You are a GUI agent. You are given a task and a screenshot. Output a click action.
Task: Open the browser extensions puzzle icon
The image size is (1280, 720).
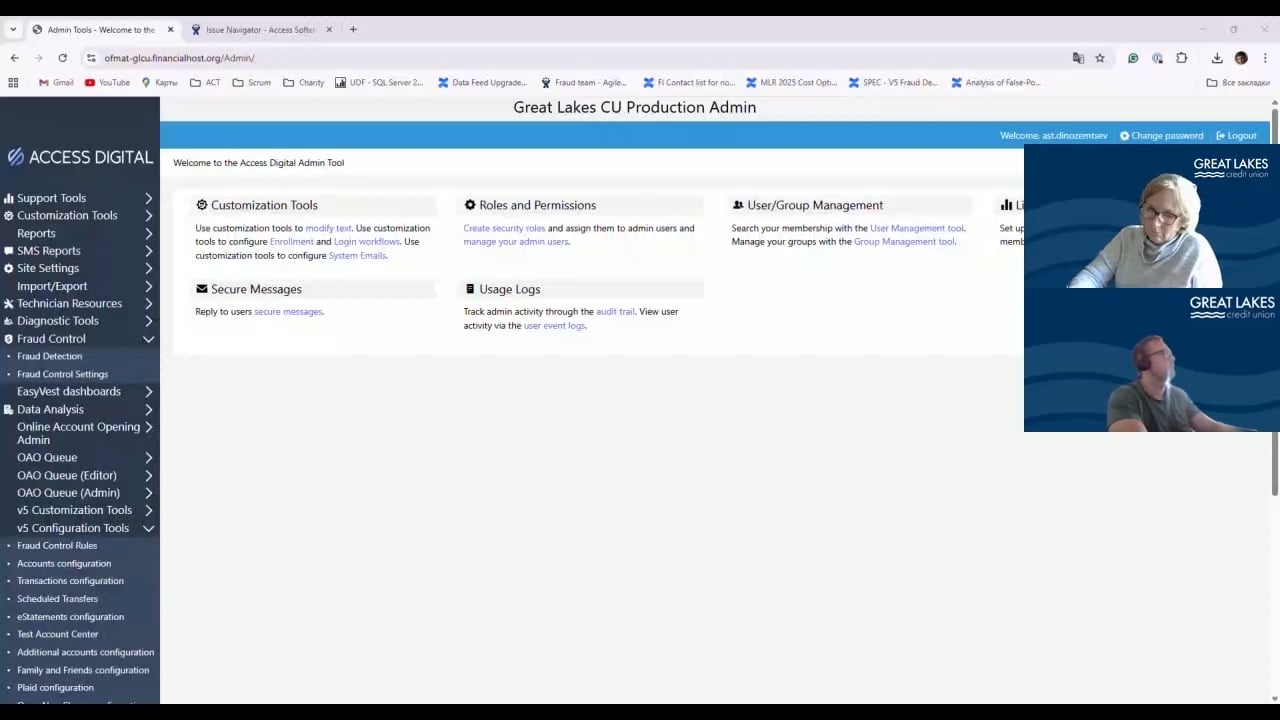pos(1181,58)
